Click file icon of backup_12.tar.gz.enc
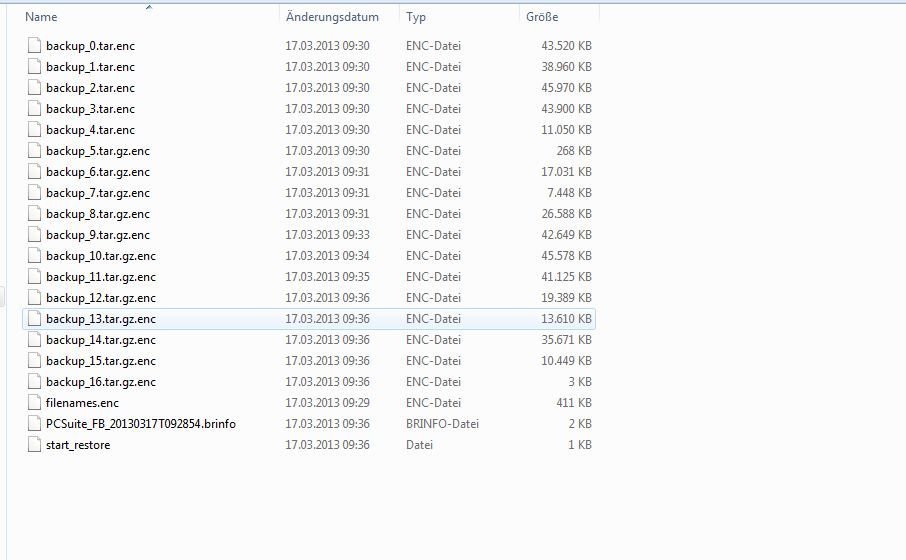The height and width of the screenshot is (560, 906). (x=35, y=298)
